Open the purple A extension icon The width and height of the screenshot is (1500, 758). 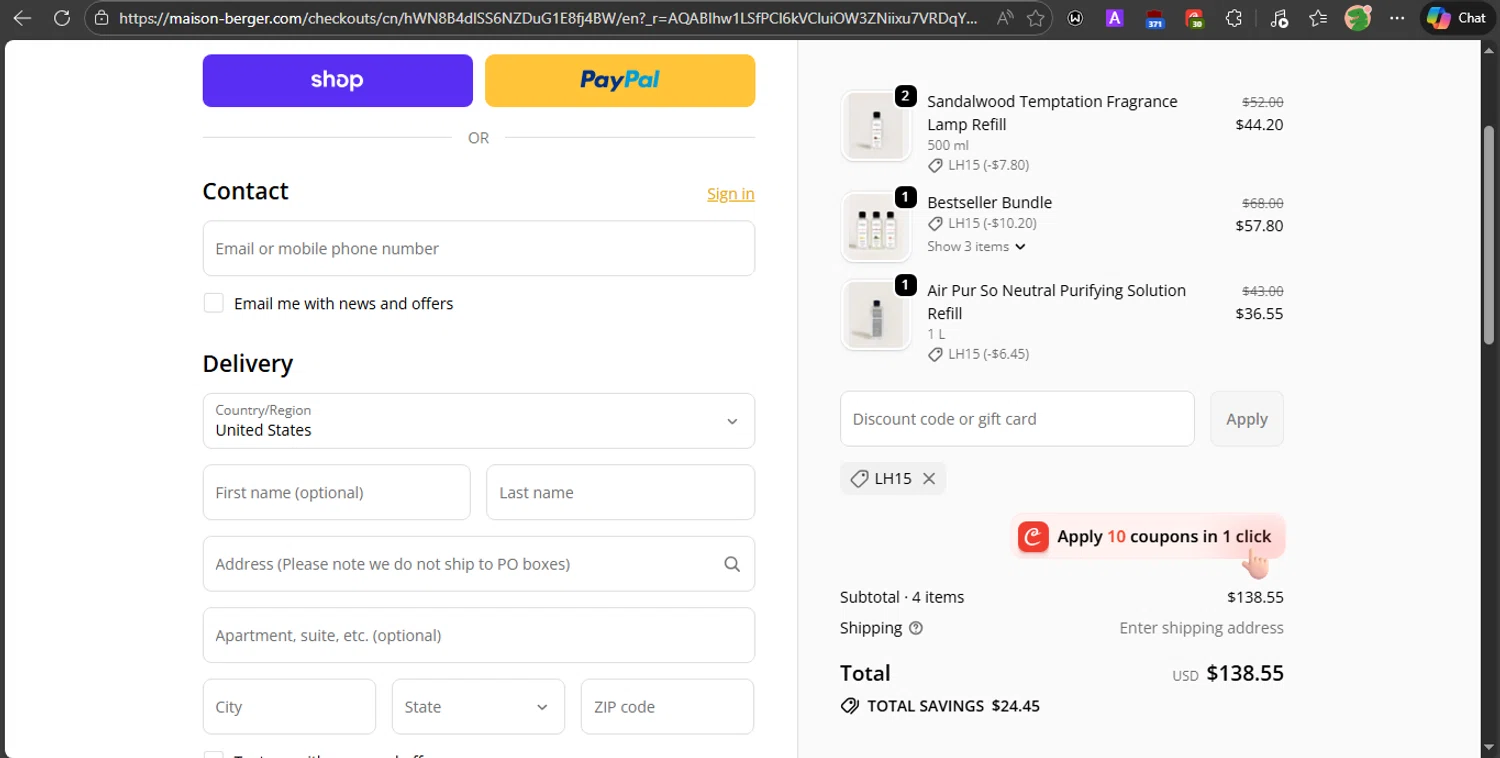(x=1115, y=18)
